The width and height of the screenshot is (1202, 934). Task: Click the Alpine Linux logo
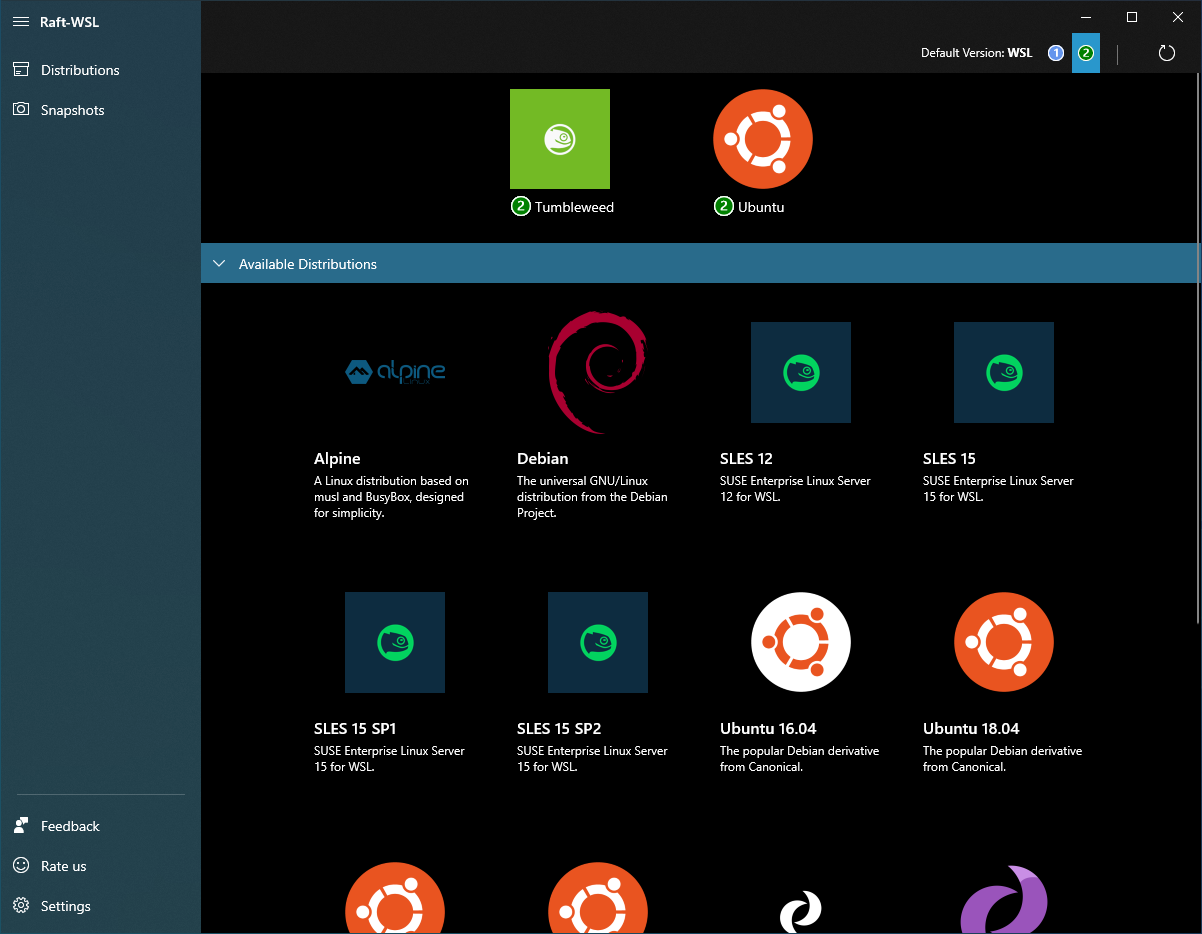[395, 372]
